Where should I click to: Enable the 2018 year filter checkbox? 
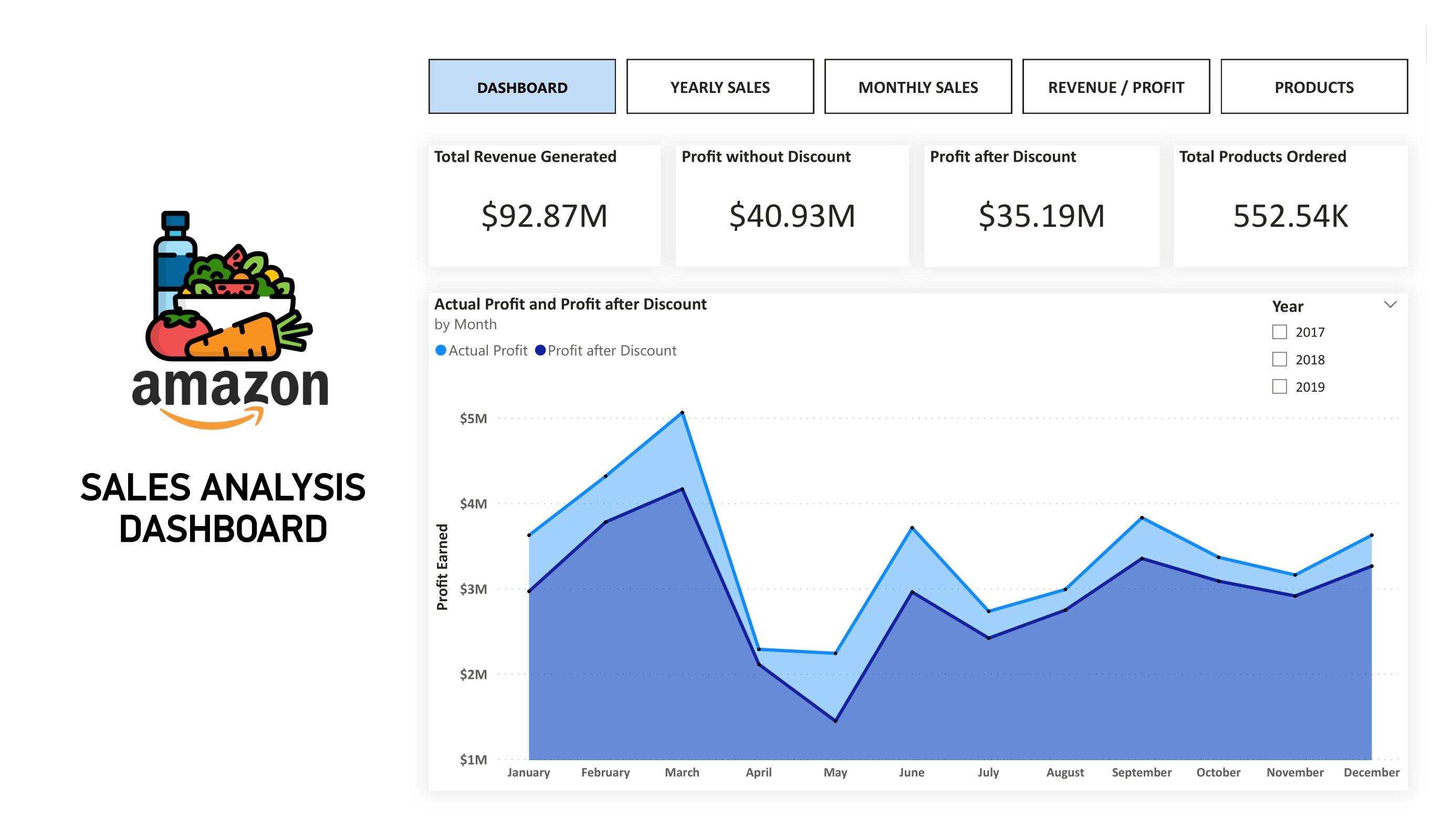[x=1279, y=360]
